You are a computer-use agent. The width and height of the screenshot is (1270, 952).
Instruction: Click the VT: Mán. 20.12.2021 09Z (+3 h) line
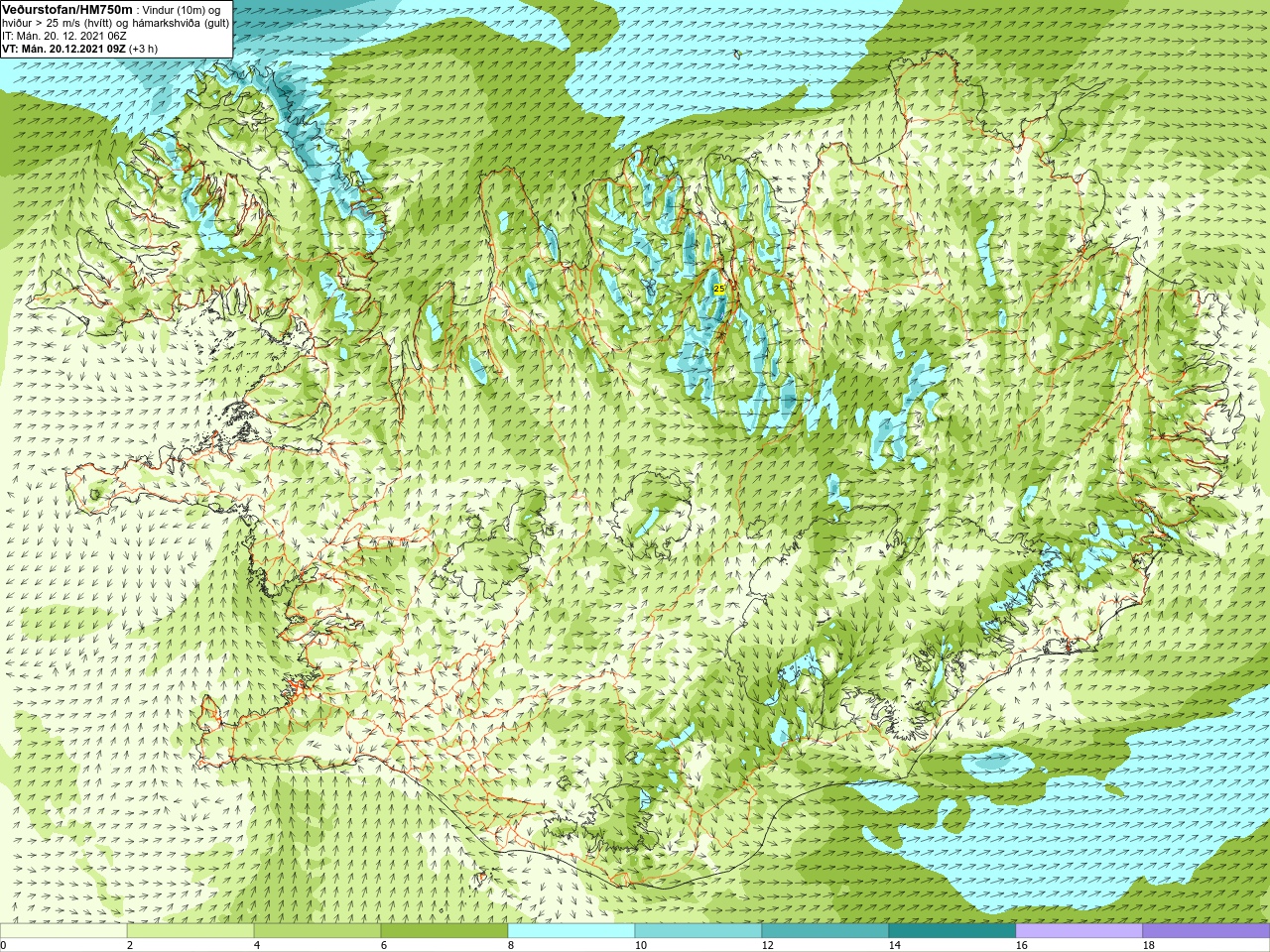click(79, 49)
